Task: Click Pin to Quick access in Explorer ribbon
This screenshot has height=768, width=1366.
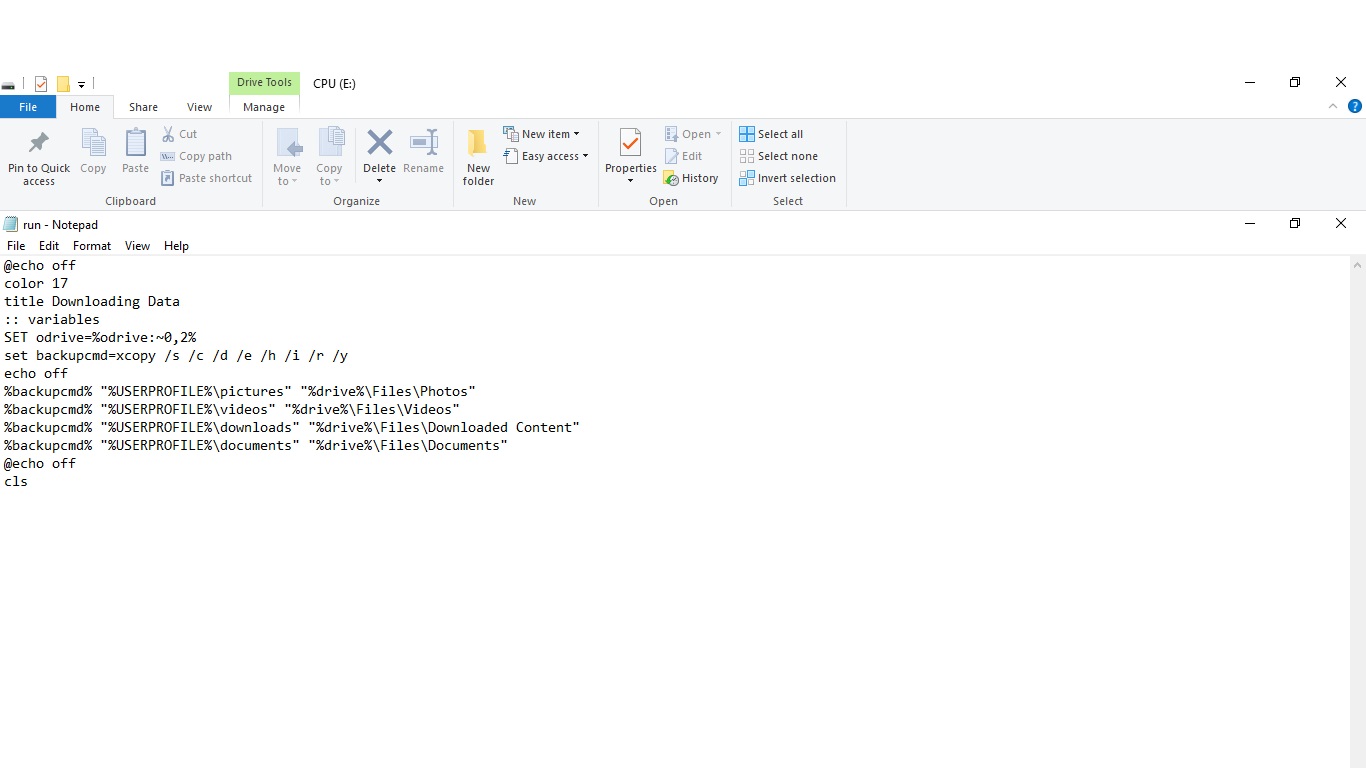Action: pyautogui.click(x=39, y=157)
